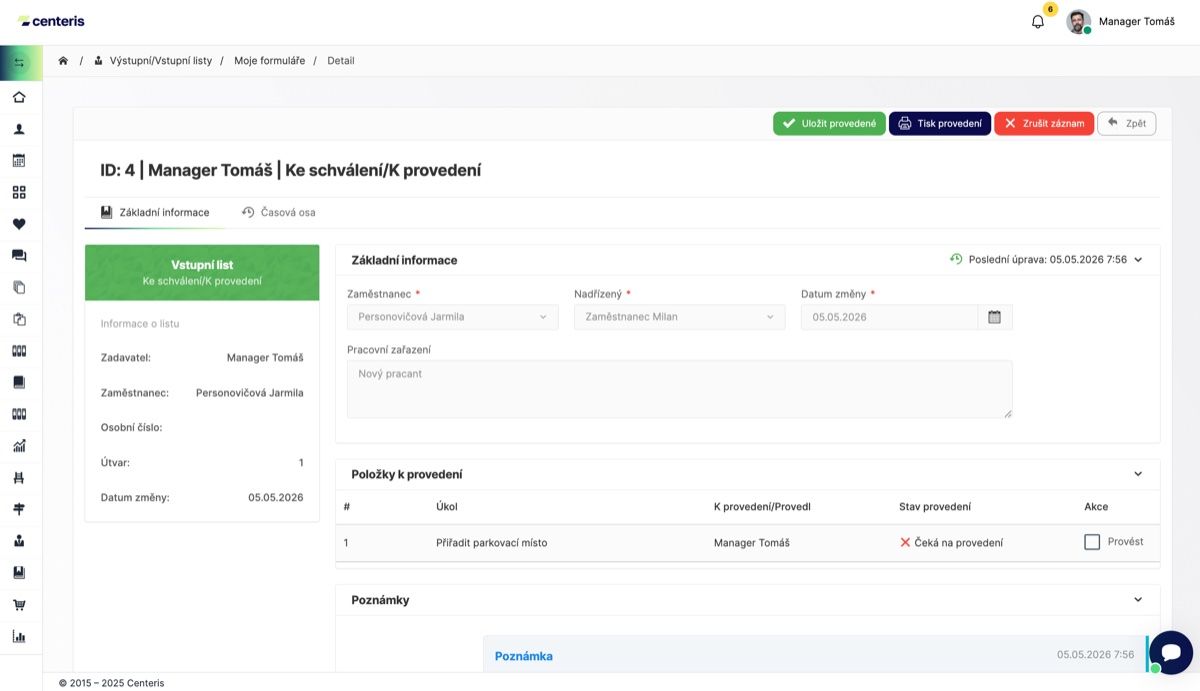Viewport: 1200px width, 691px height.
Task: Open the chat support bubble widget
Action: click(1171, 652)
